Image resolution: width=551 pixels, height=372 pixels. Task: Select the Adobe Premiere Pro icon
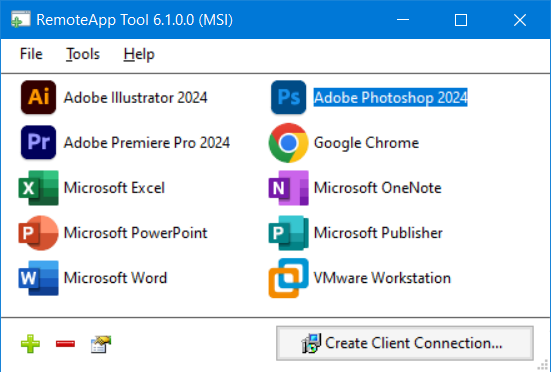(38, 142)
